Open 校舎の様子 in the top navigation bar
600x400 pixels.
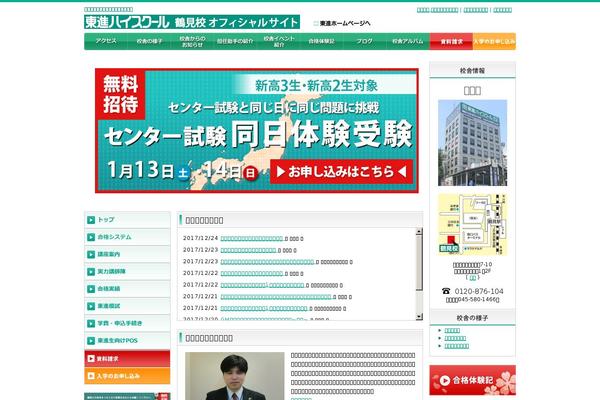[149, 41]
